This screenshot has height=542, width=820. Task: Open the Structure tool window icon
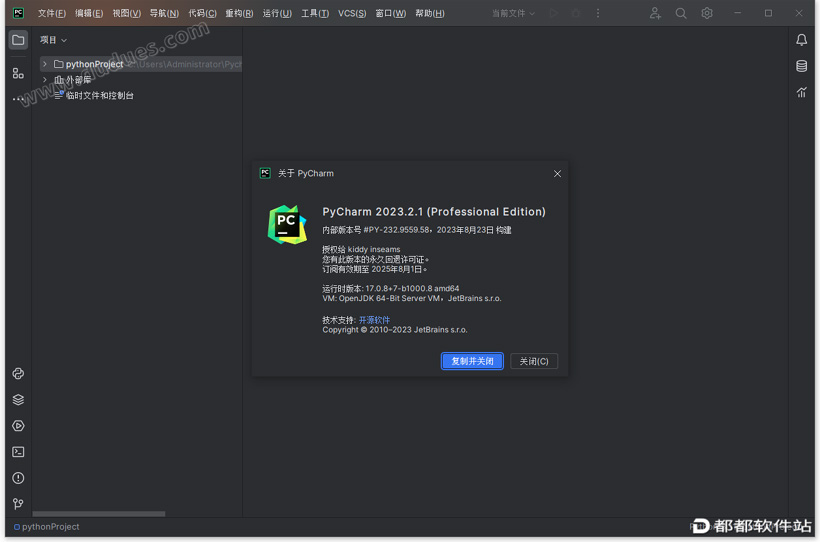click(18, 73)
